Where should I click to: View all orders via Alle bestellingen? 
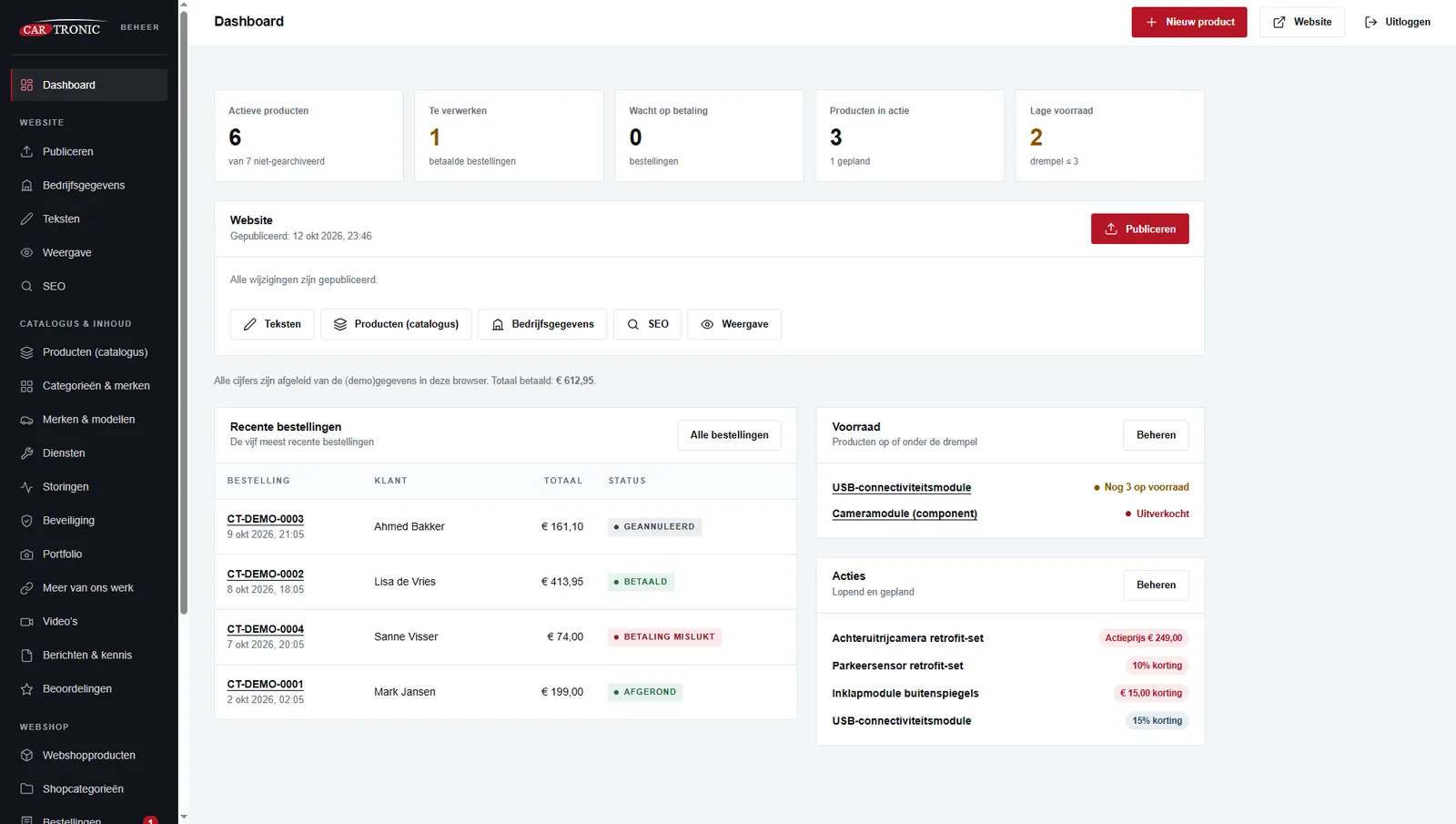pyautogui.click(x=729, y=435)
